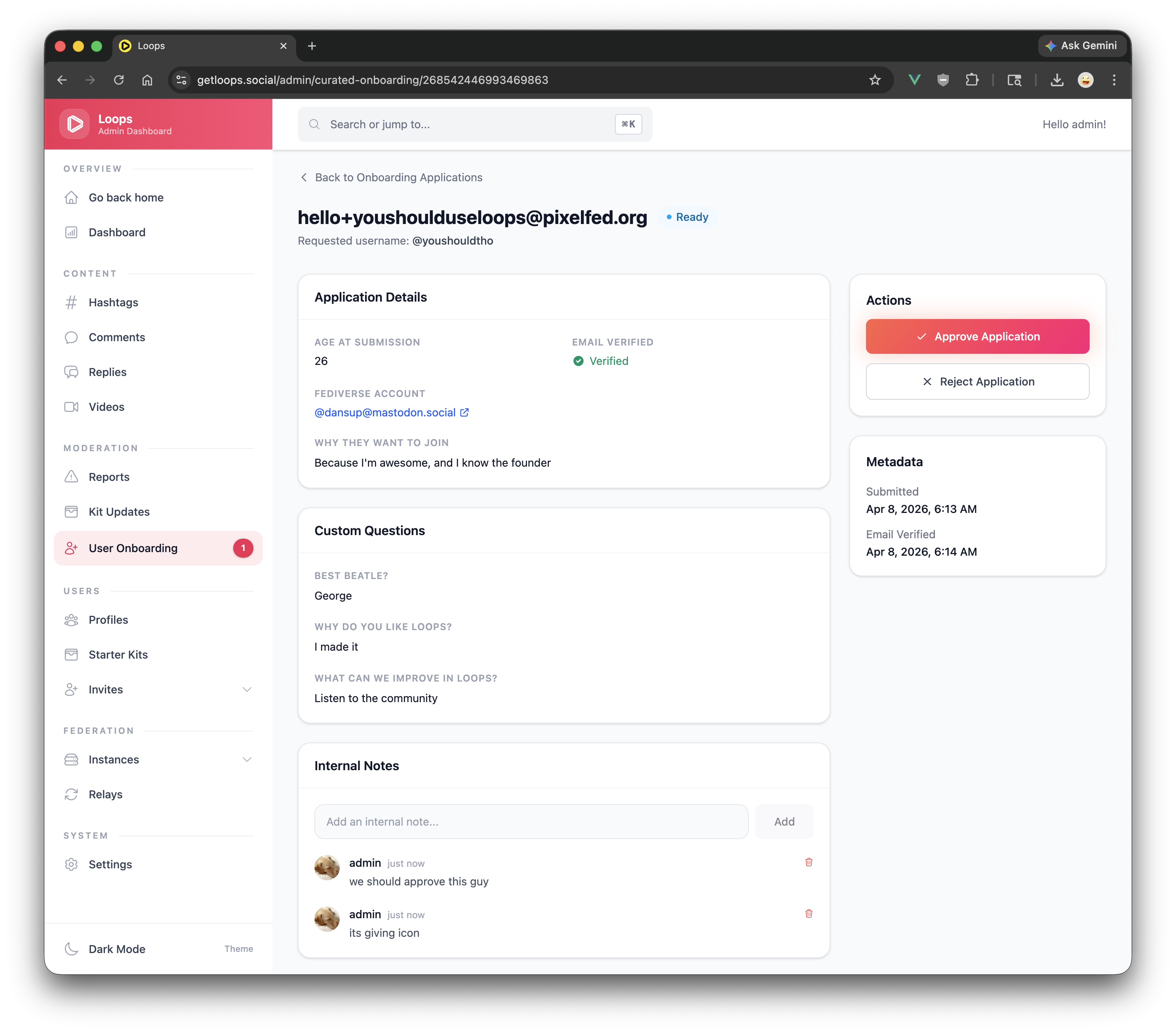Click the browser home icon

point(147,80)
